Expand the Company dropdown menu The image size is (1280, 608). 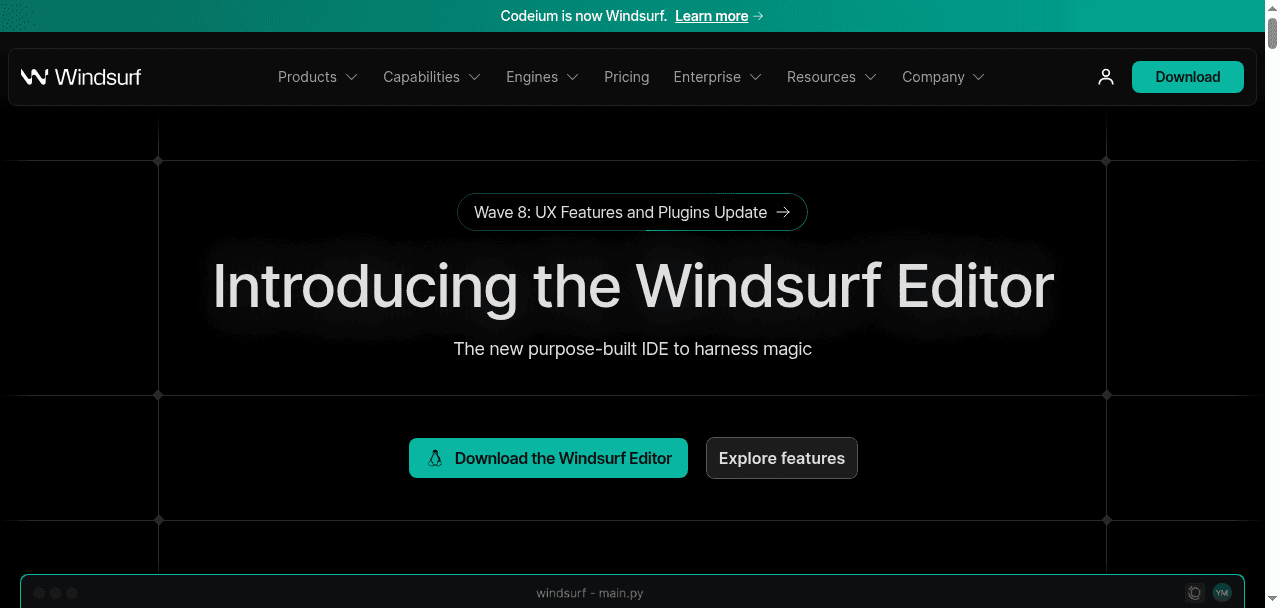[943, 77]
